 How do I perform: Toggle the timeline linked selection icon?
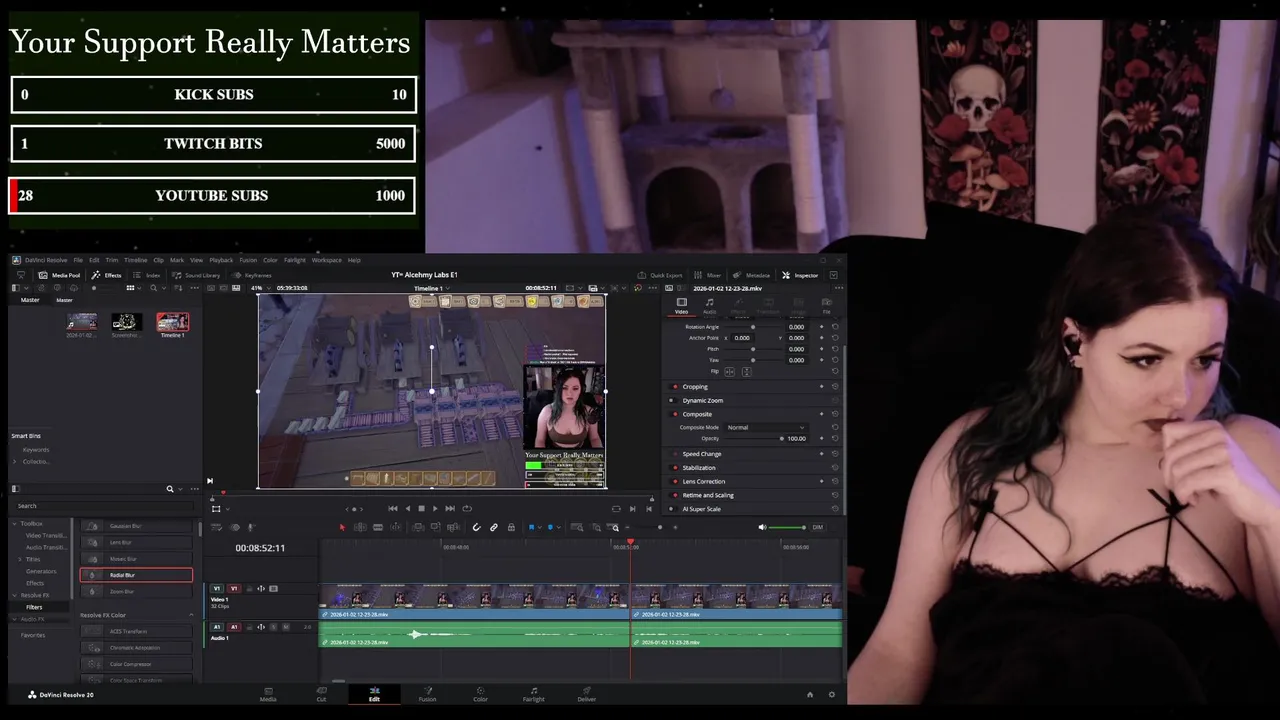(x=494, y=527)
